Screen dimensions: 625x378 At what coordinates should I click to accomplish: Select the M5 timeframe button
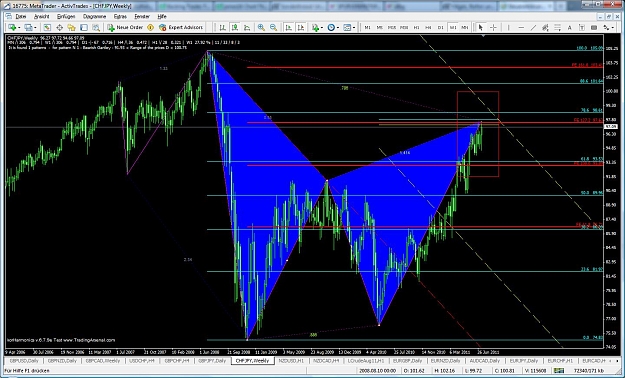pyautogui.click(x=380, y=28)
